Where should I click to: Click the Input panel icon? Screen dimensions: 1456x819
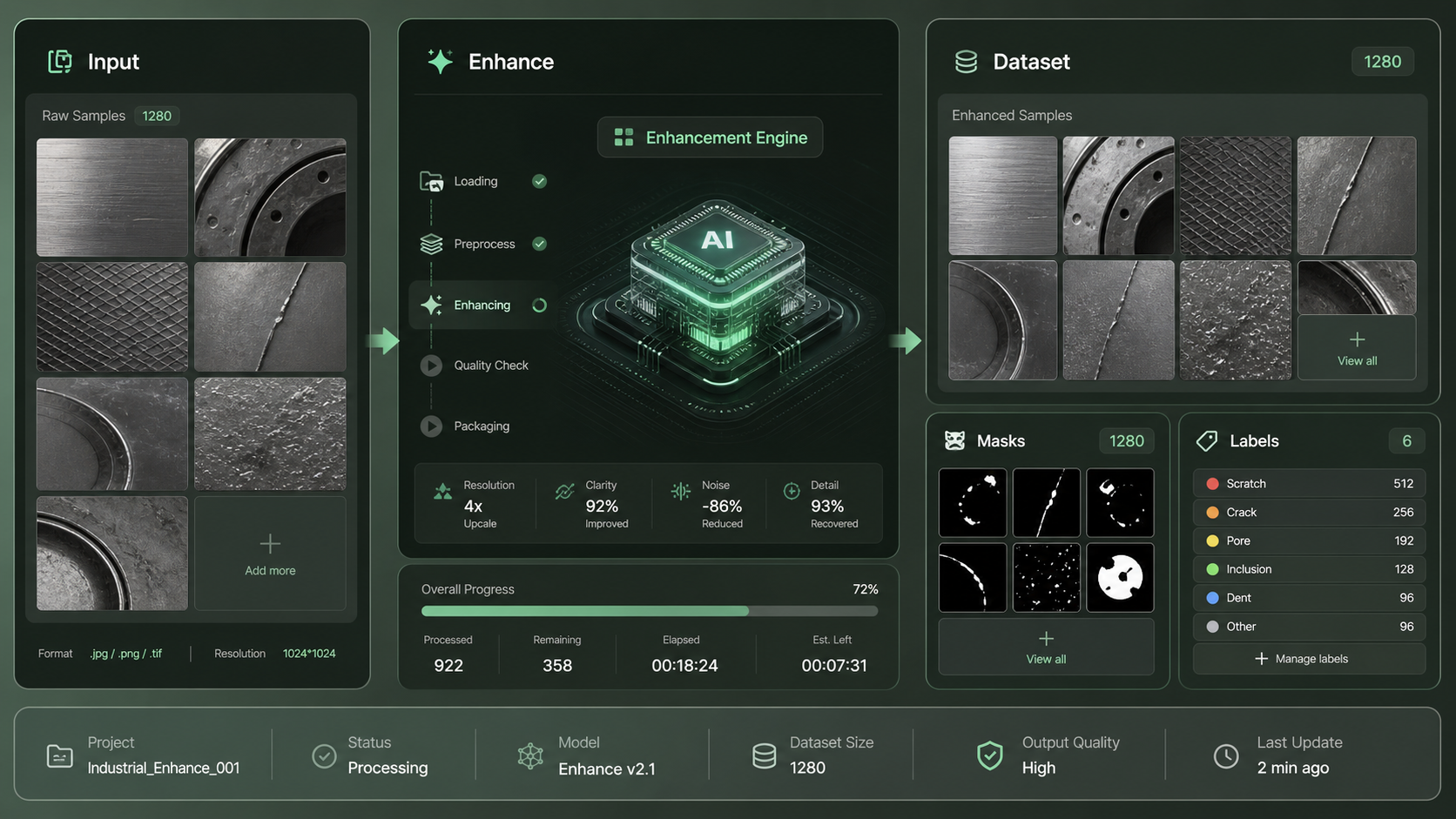pos(59,61)
